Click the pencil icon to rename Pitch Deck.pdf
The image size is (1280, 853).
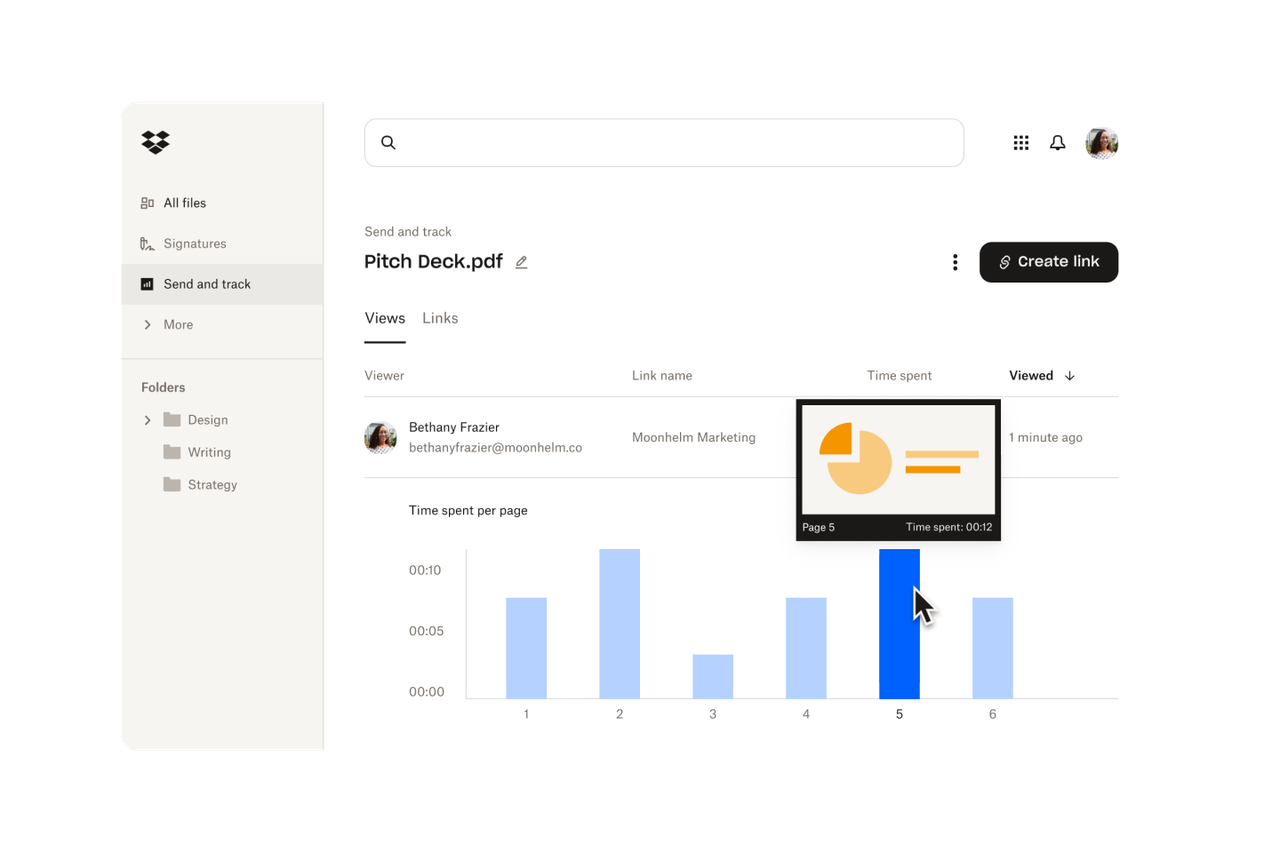tap(521, 262)
